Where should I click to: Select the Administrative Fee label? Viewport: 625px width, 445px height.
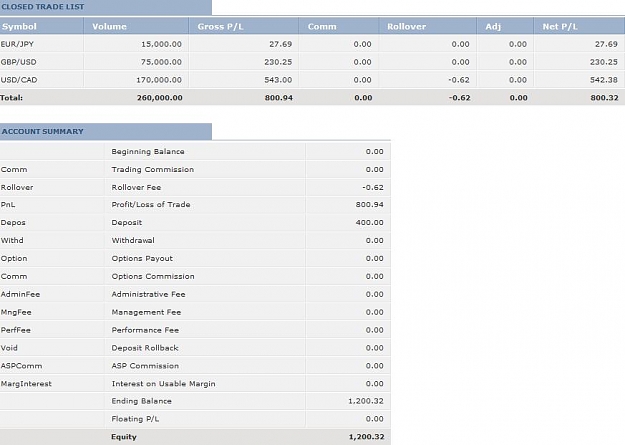pos(148,294)
